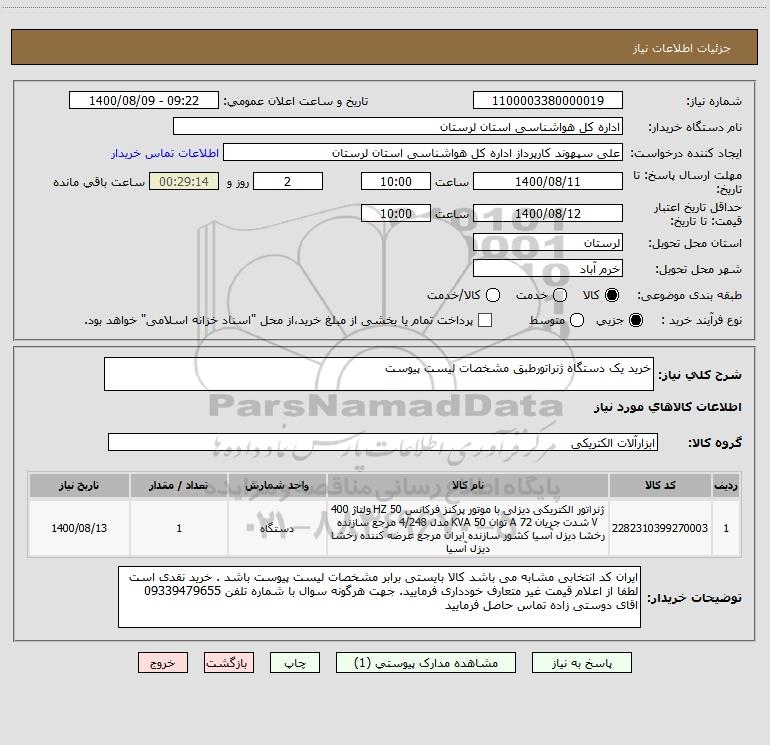Image resolution: width=770 pixels, height=745 pixels.
Task: Click the remaining days field showing 2
Action: tap(288, 181)
